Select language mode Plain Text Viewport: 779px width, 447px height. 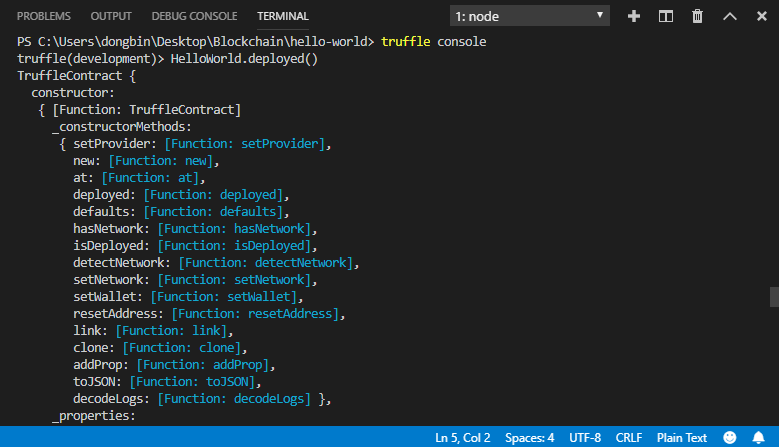click(x=682, y=438)
